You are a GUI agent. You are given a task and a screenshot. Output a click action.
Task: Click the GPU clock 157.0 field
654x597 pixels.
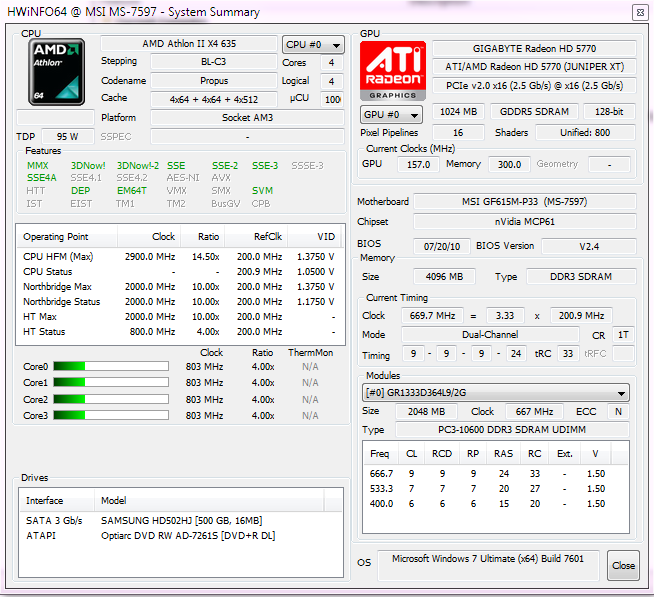418,164
